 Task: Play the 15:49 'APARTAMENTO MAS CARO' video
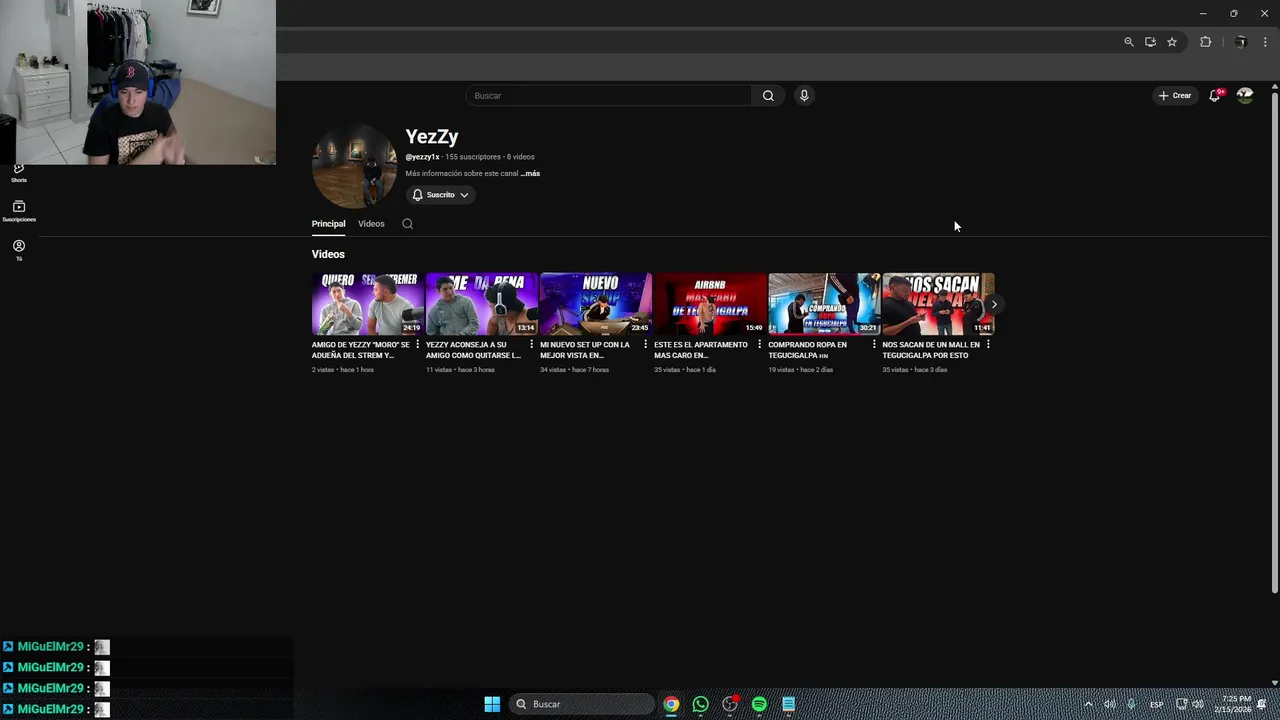click(709, 304)
